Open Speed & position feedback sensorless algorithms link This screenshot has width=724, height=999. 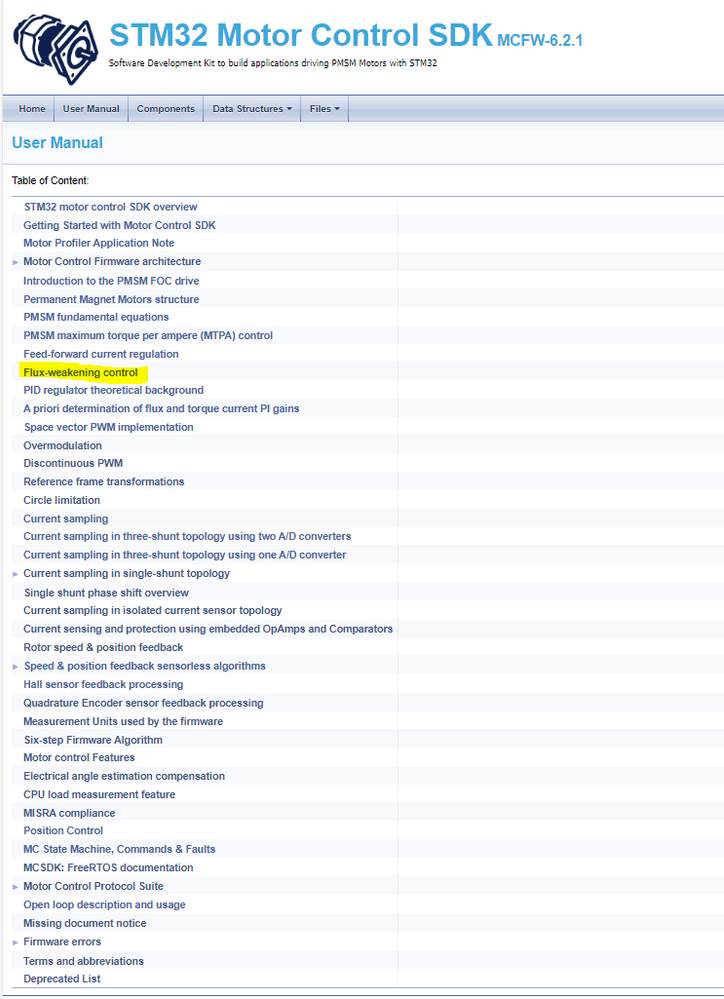point(145,666)
